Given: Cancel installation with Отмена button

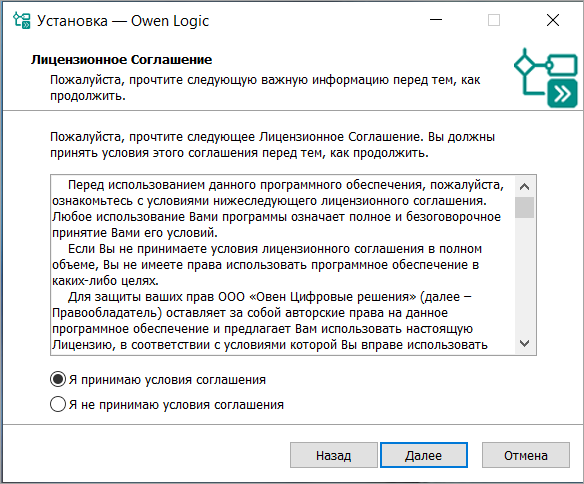Looking at the screenshot, I should [526, 455].
